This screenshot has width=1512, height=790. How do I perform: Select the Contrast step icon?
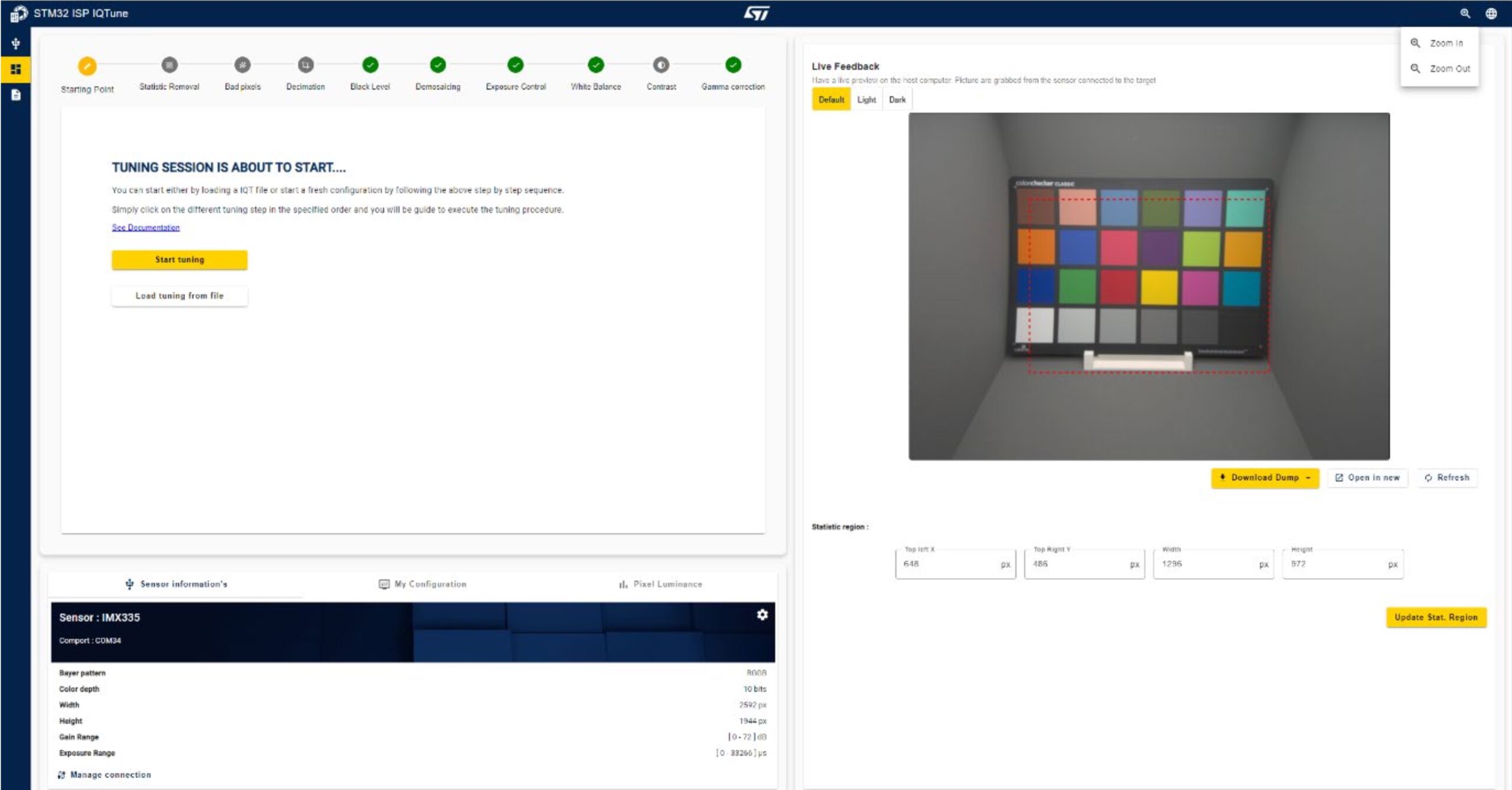[x=661, y=65]
